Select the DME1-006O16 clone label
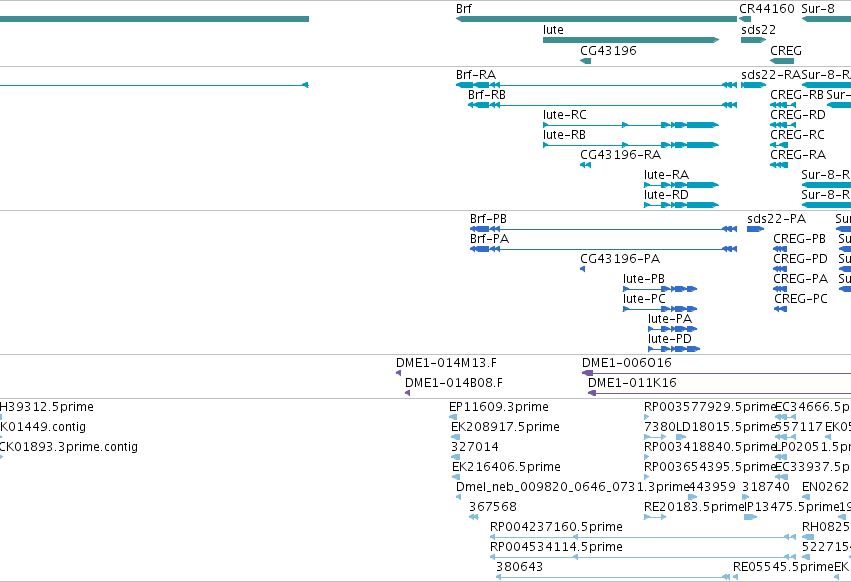Viewport: 851px width, 582px height. (x=626, y=363)
